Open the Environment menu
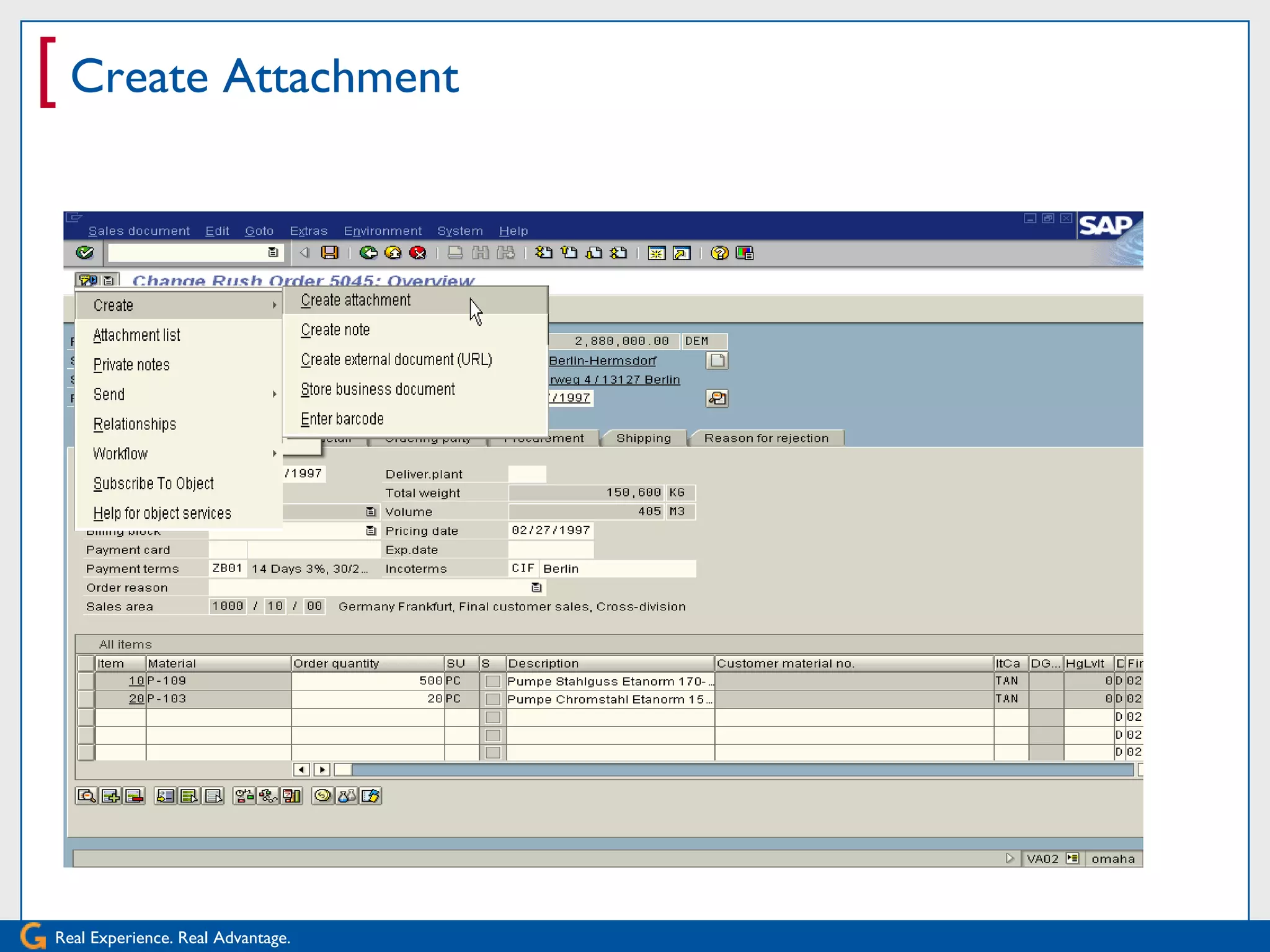Screen dimensions: 1270x952 tap(383, 231)
